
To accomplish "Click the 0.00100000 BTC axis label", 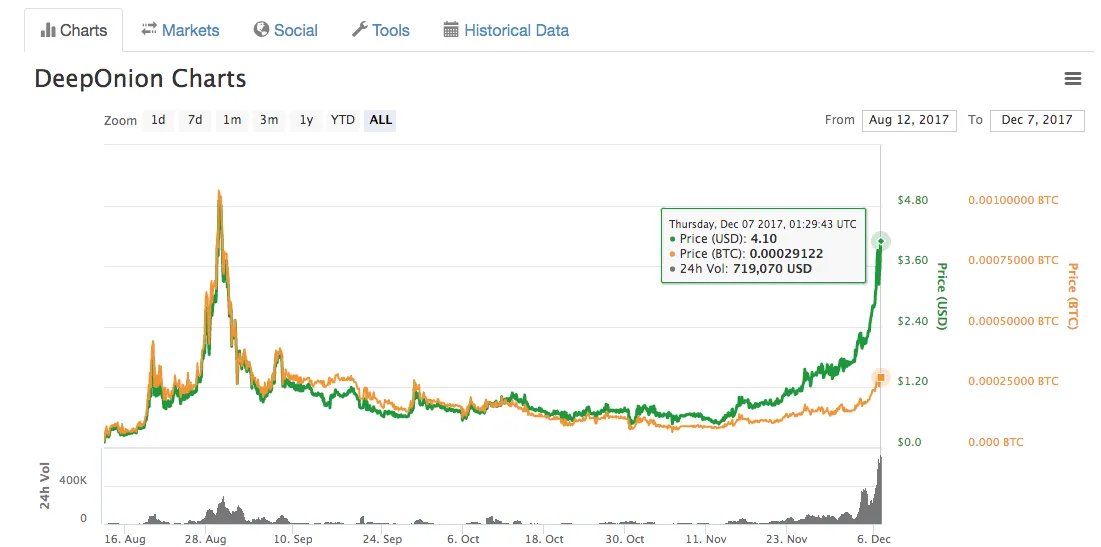I will [x=1013, y=200].
